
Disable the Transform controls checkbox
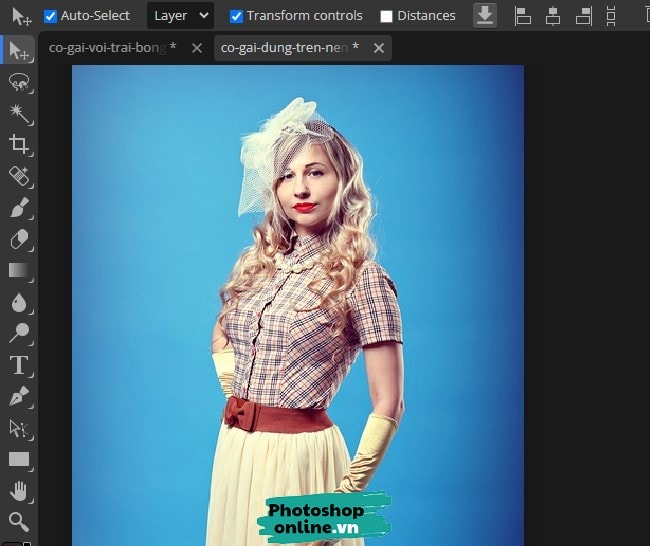236,16
